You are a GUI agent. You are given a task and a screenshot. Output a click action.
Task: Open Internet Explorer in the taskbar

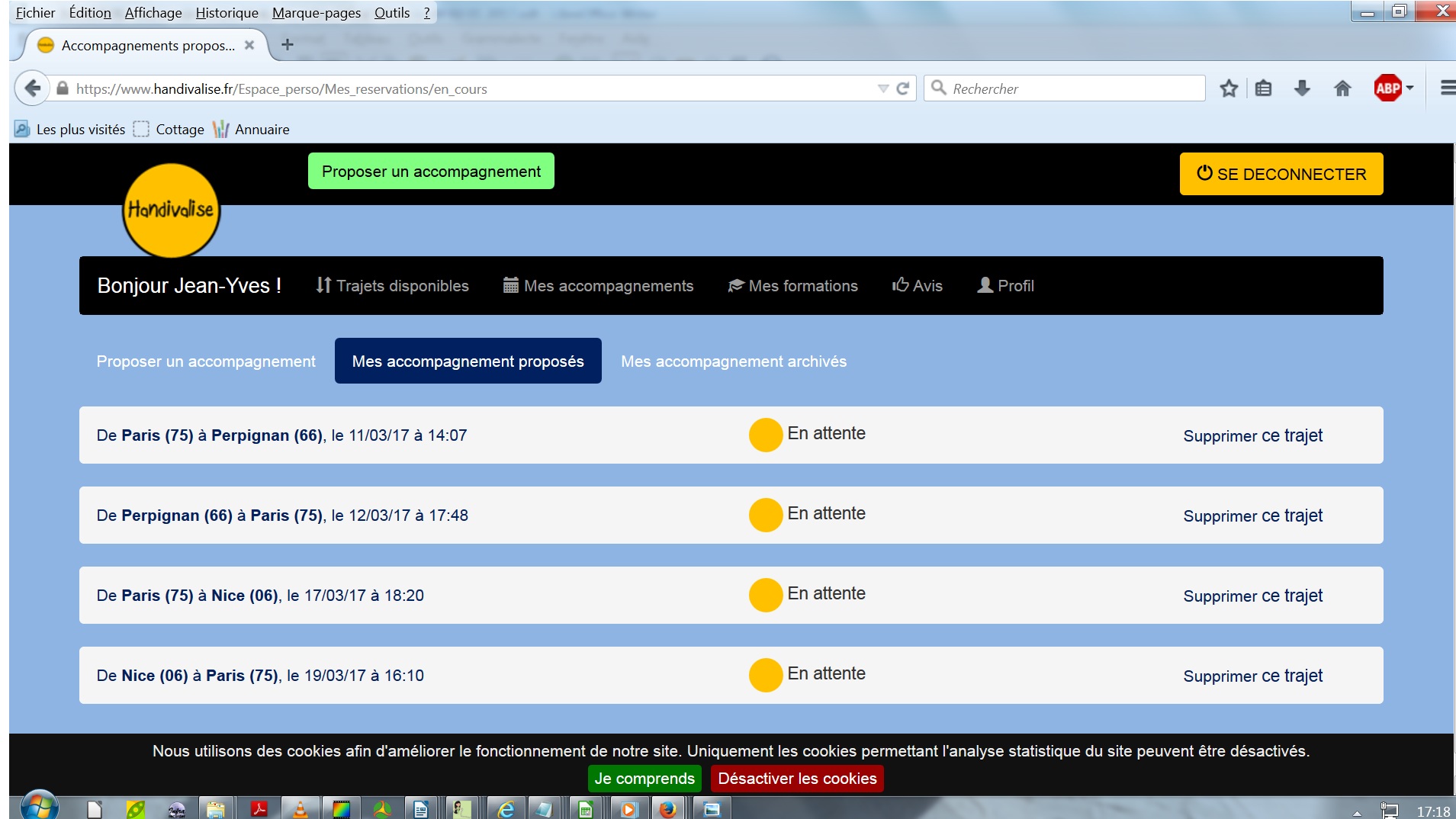tap(506, 809)
